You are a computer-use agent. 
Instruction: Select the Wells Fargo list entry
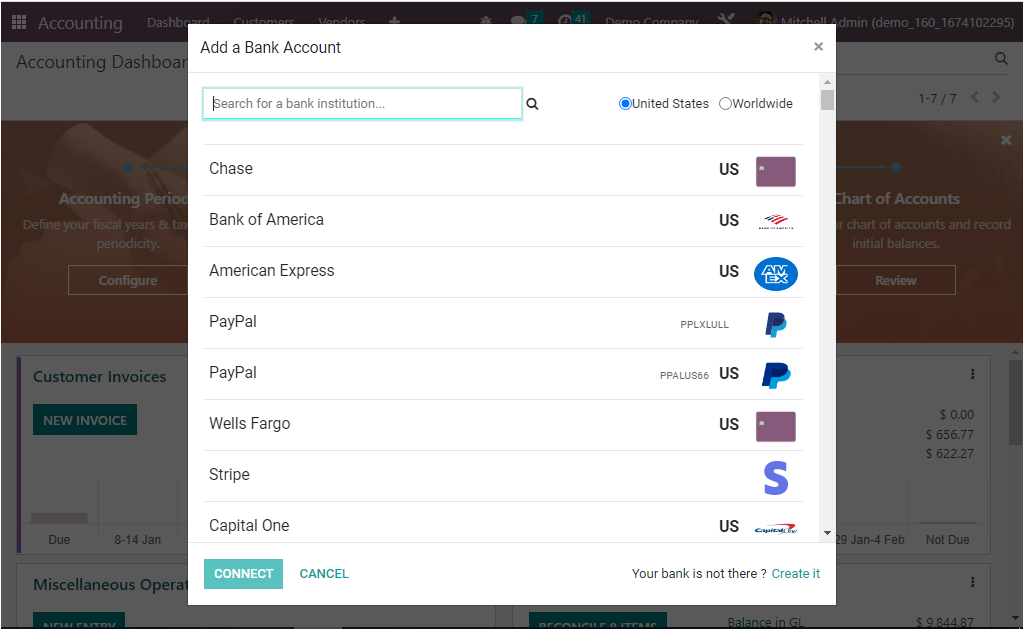pyautogui.click(x=503, y=425)
